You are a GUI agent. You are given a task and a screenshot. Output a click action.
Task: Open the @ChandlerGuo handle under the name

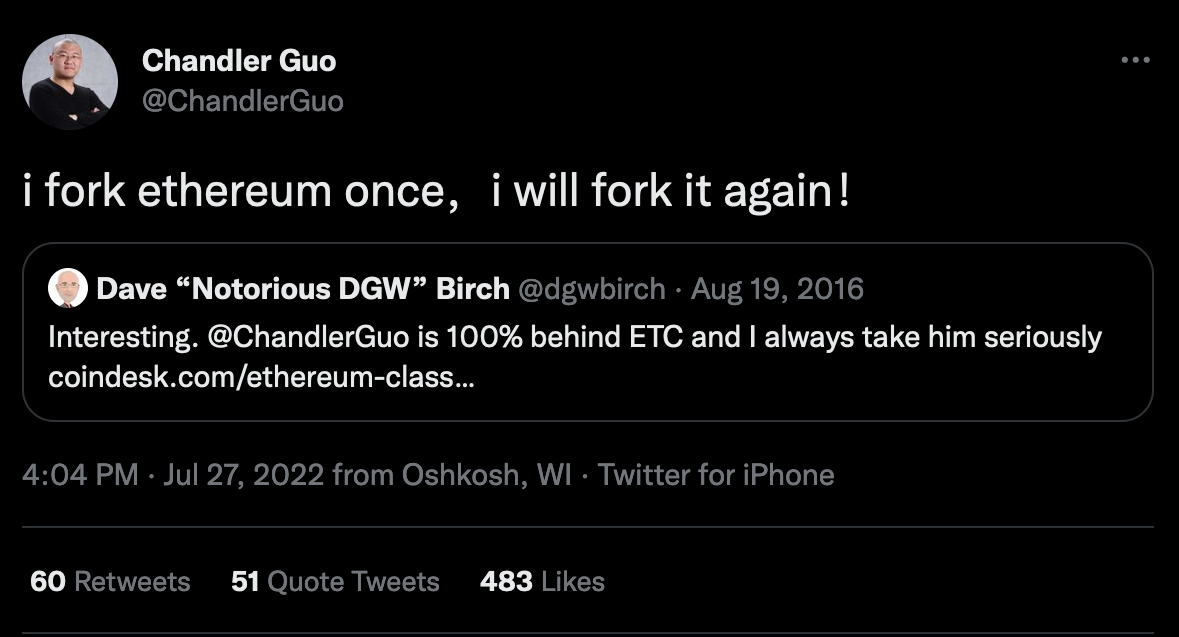coord(242,101)
